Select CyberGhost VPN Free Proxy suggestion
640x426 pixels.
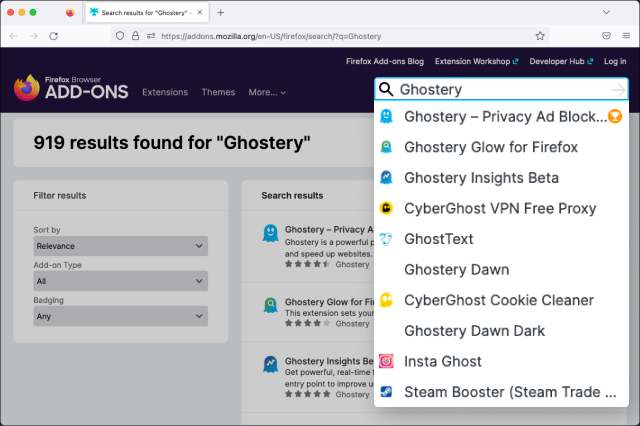coord(500,209)
